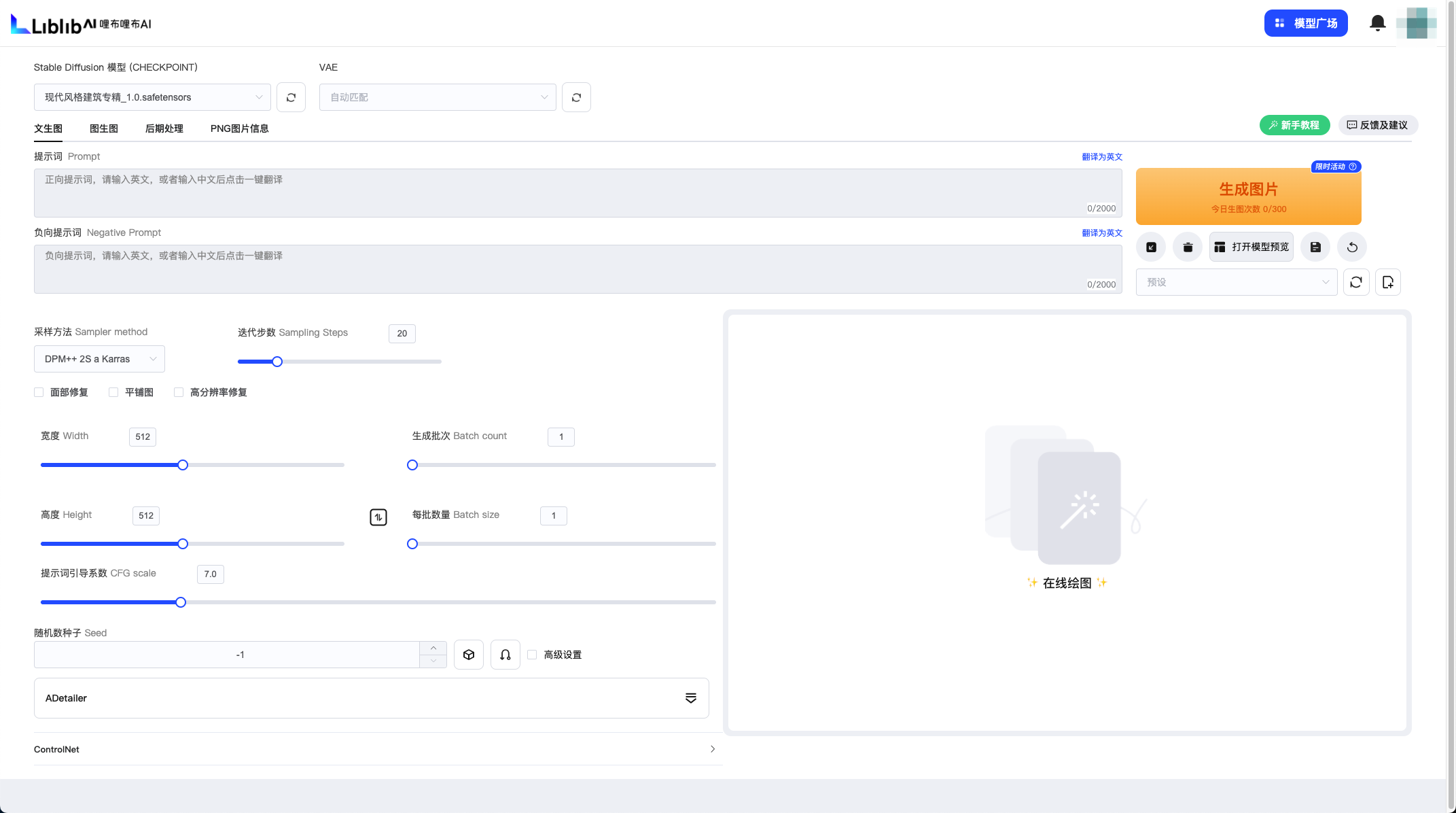Image resolution: width=1456 pixels, height=813 pixels.
Task: Click the 生成图片 generate button
Action: point(1248,196)
